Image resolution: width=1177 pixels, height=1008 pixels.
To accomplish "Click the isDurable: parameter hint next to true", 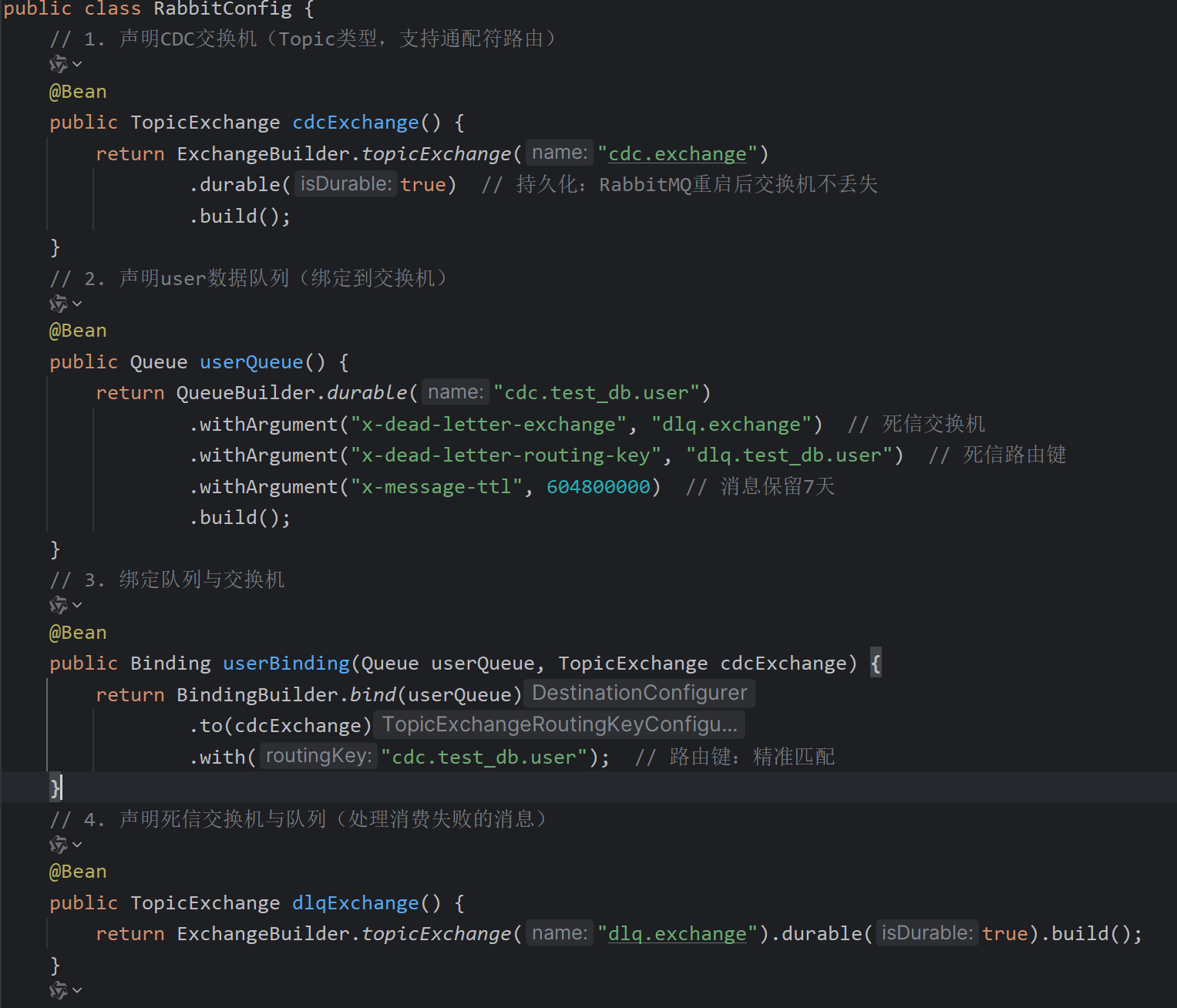I will pos(345,183).
